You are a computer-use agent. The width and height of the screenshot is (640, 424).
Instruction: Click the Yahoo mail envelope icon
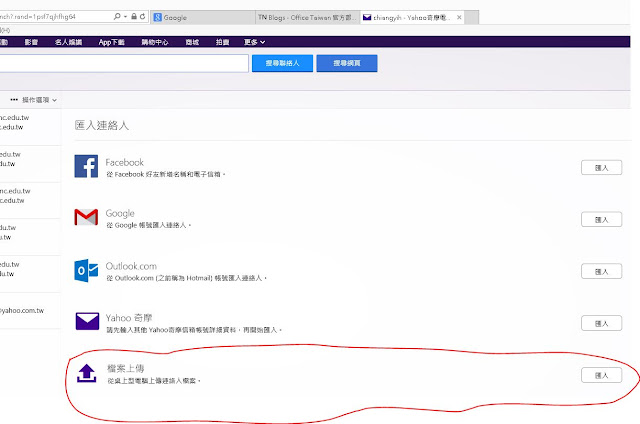[x=87, y=321]
